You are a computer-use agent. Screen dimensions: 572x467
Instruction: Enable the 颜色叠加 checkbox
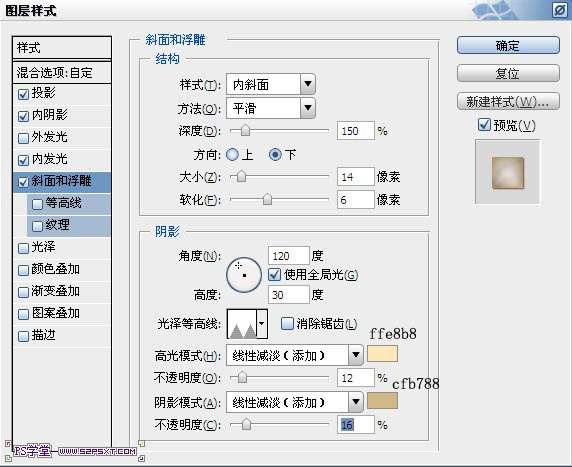[x=23, y=270]
